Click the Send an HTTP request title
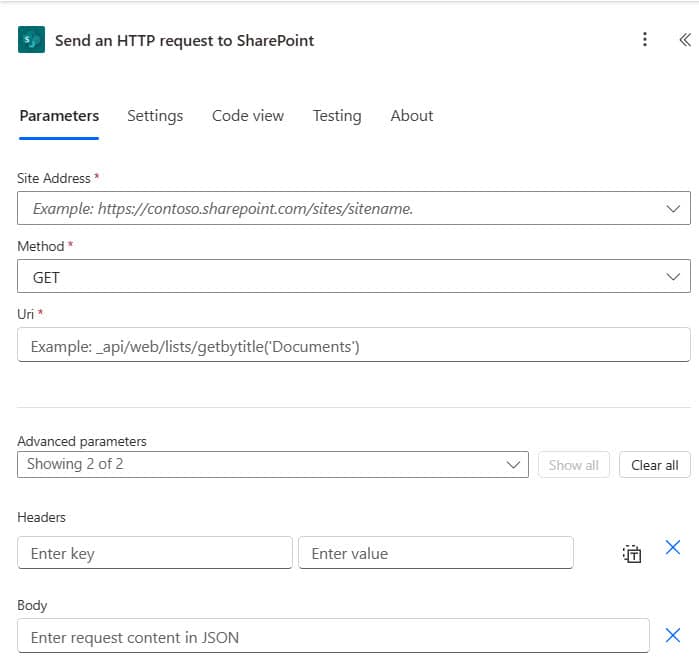This screenshot has height=672, width=699. [184, 41]
